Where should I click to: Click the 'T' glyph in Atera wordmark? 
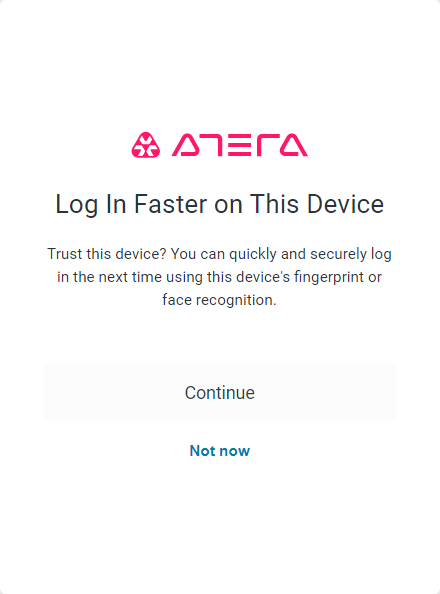213,145
